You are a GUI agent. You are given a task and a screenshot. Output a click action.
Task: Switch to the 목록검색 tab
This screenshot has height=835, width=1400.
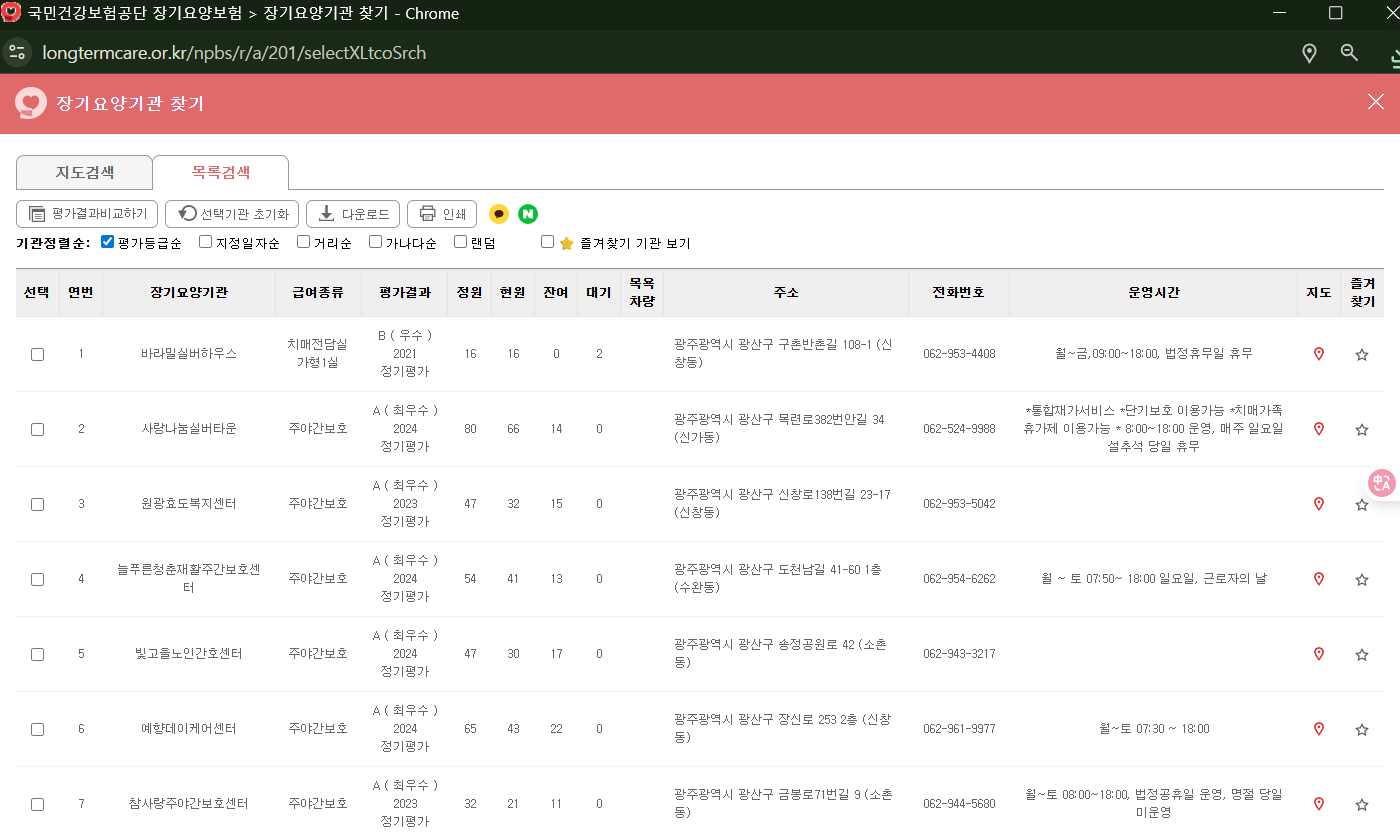(221, 172)
